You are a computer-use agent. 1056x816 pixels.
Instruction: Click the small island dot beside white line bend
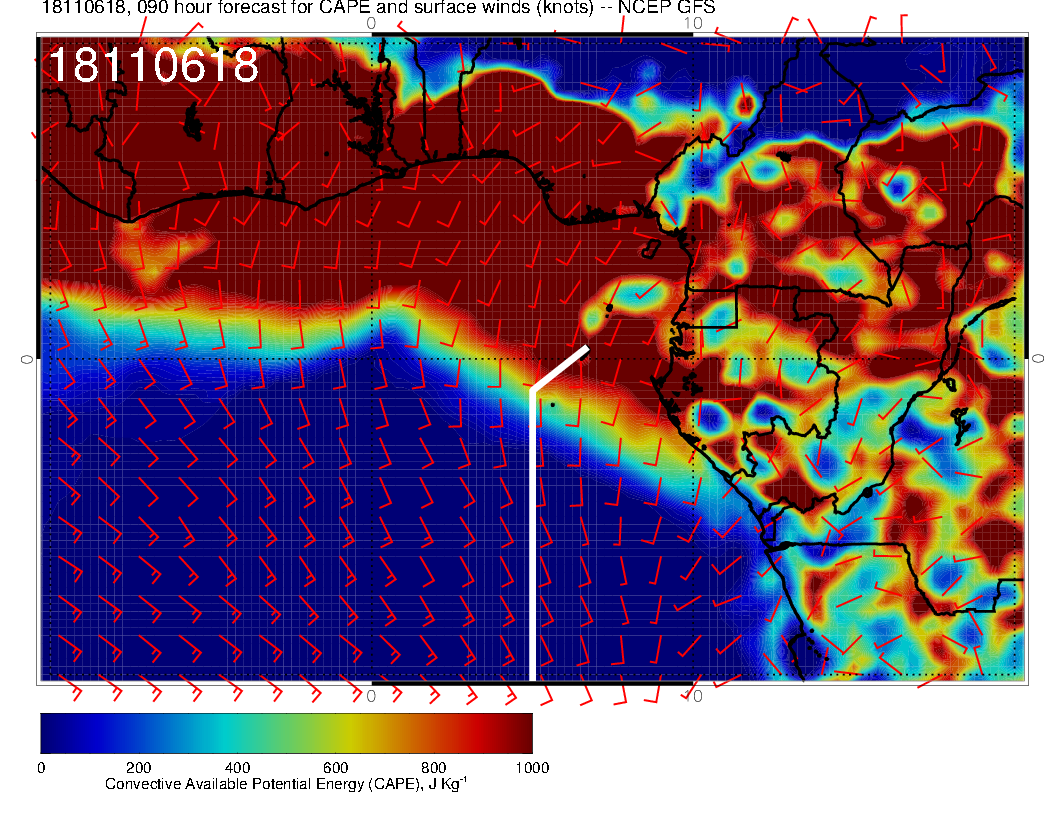tap(551, 404)
